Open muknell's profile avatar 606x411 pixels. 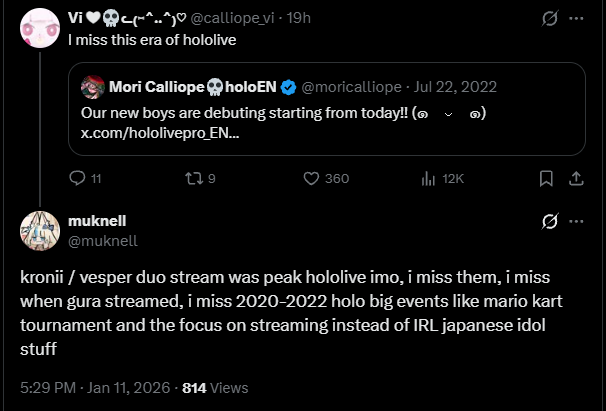point(40,231)
